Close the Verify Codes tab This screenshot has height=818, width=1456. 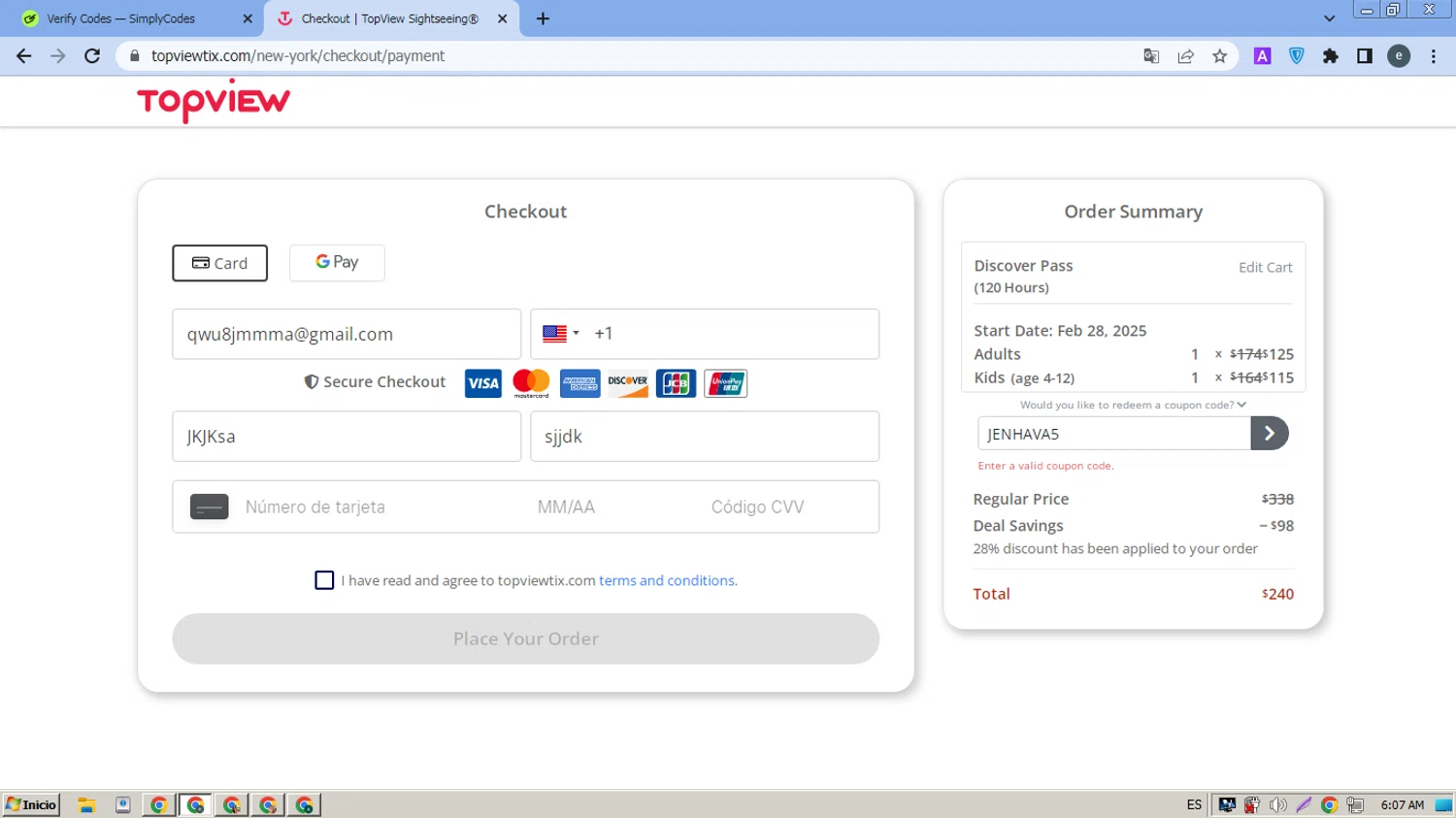click(x=247, y=18)
